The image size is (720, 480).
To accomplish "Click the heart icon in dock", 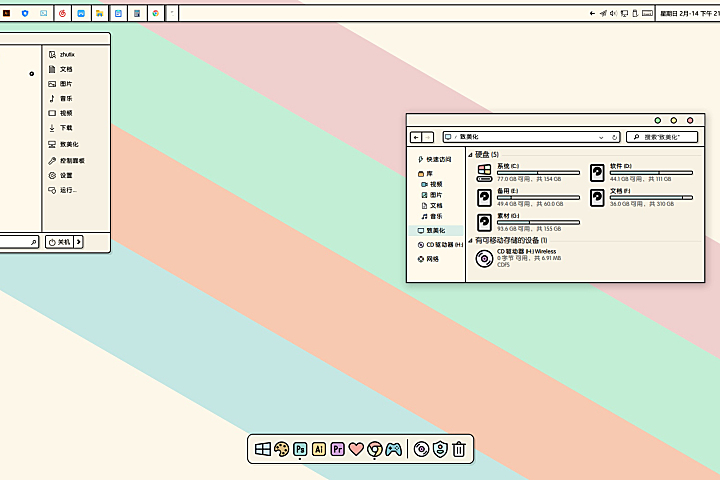I will (356, 450).
